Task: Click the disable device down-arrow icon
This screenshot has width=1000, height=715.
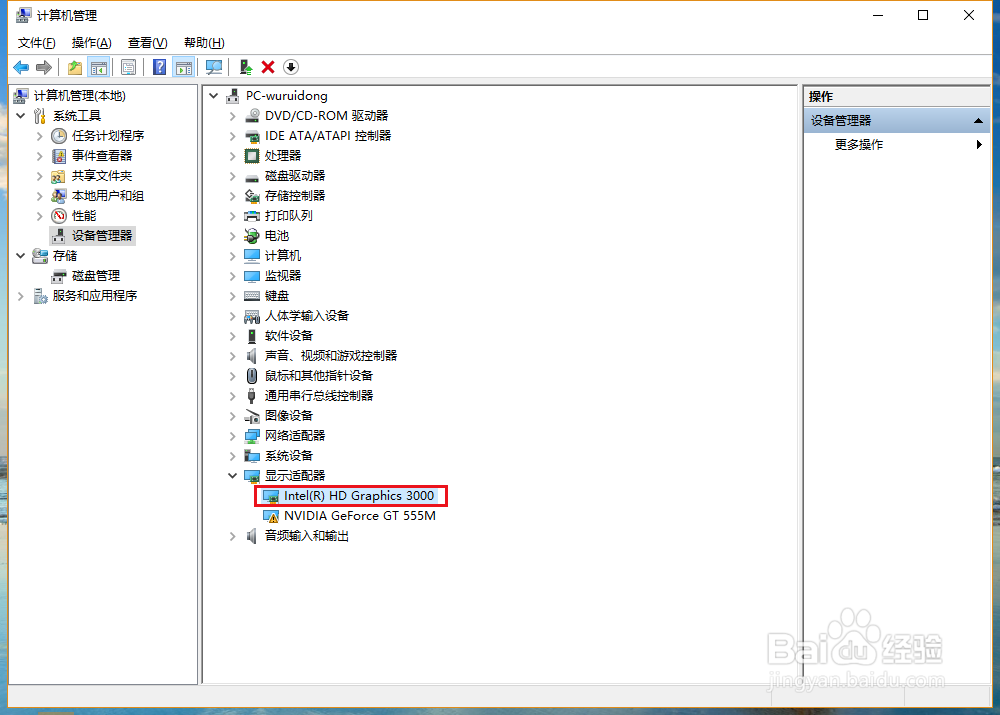Action: (x=290, y=67)
